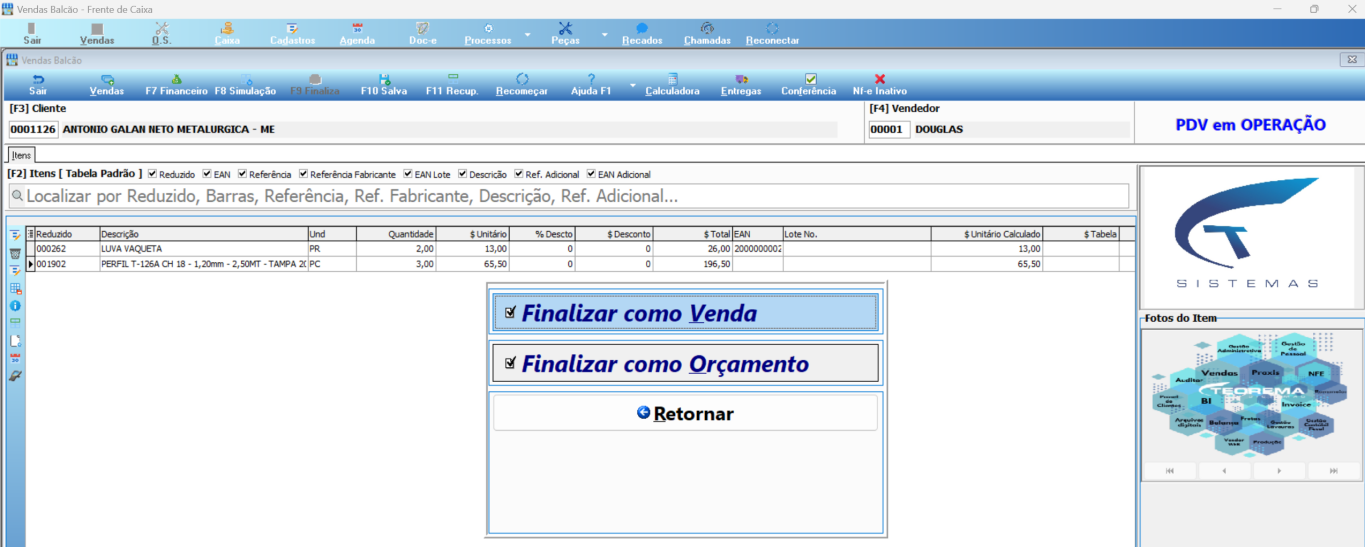Close the Vendas Balcão inner window
1365x547 pixels.
tap(1351, 60)
